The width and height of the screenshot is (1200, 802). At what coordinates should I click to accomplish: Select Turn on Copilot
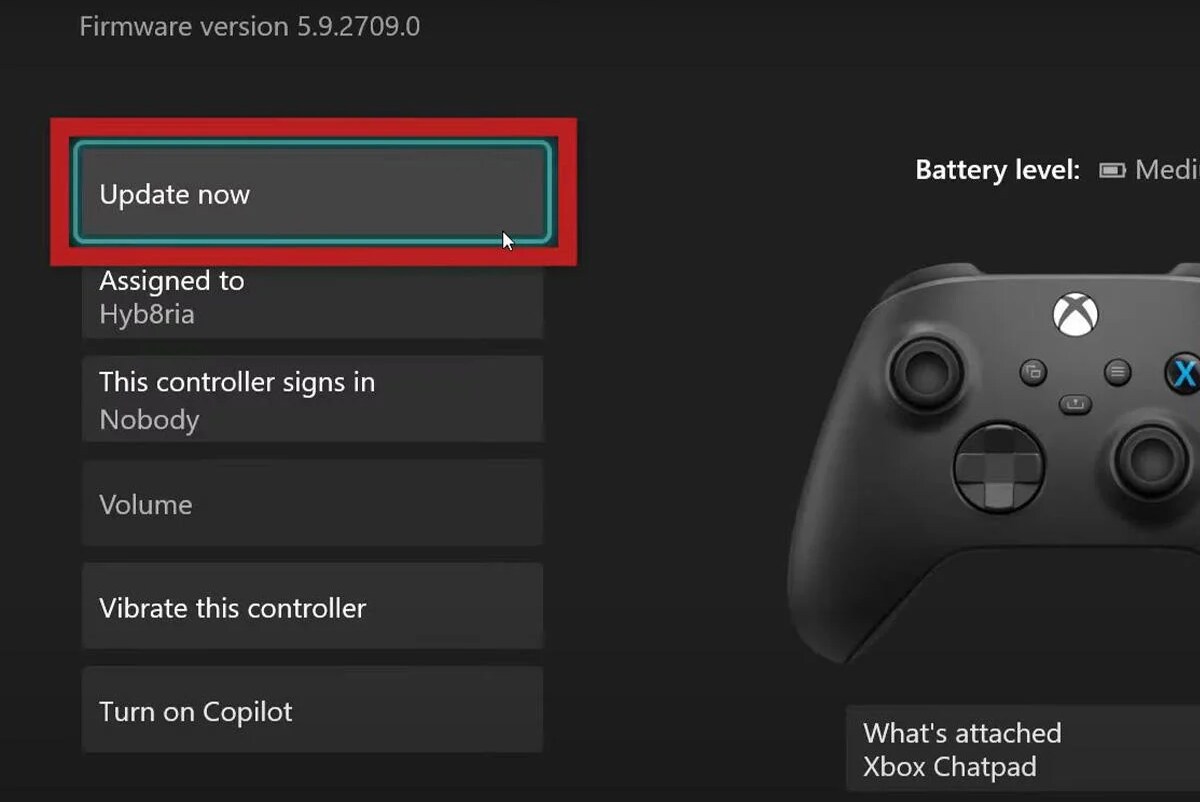pos(312,711)
